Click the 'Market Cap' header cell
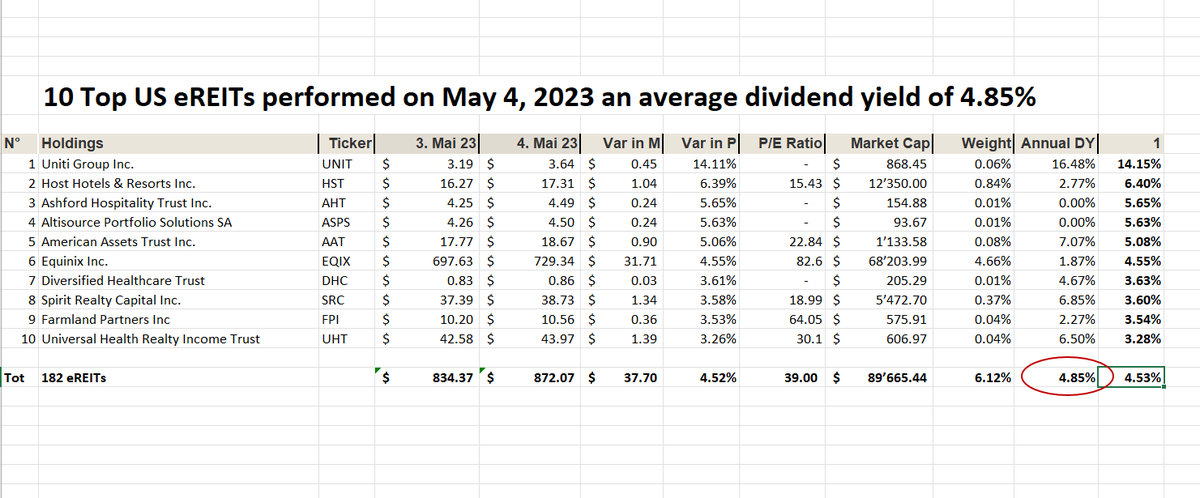1200x498 pixels. pos(882,143)
